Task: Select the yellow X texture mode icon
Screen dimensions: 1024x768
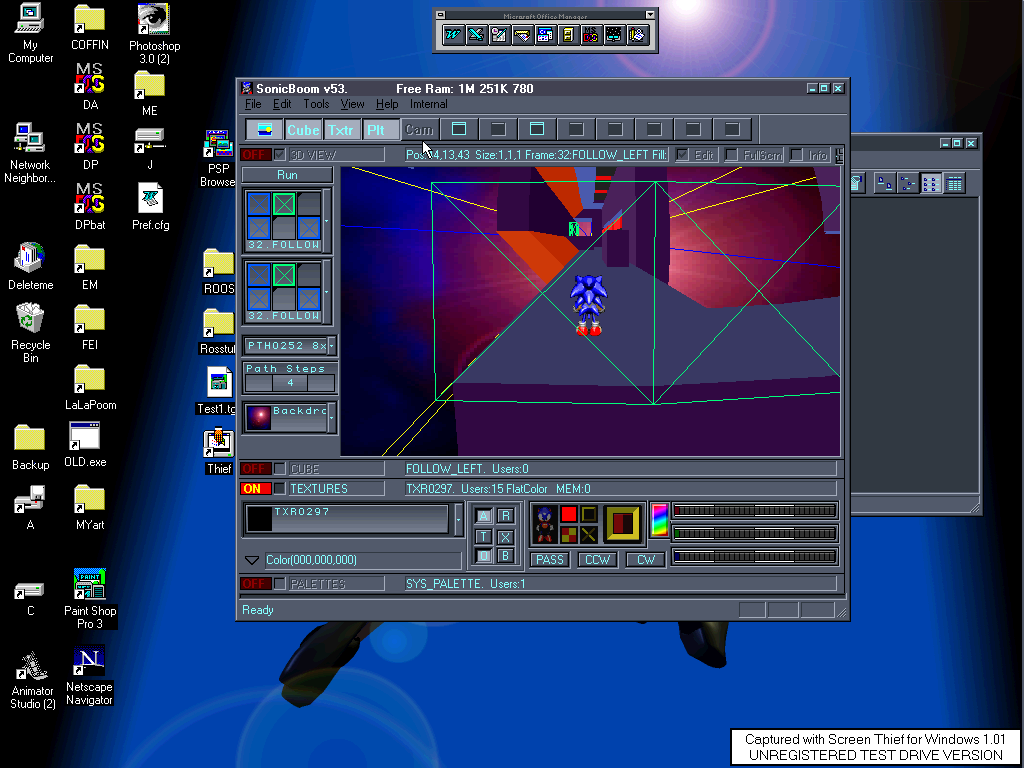Action: [x=589, y=535]
